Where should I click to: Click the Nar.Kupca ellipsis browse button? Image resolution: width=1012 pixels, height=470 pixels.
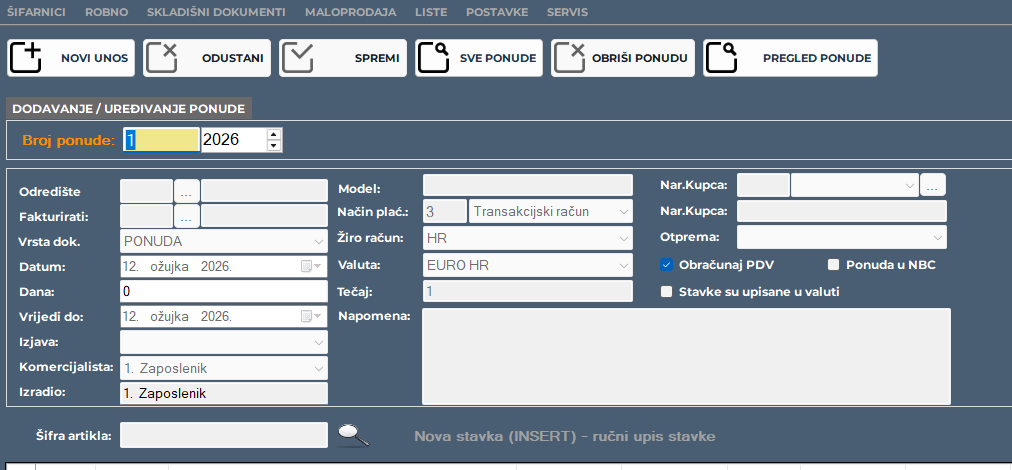933,185
